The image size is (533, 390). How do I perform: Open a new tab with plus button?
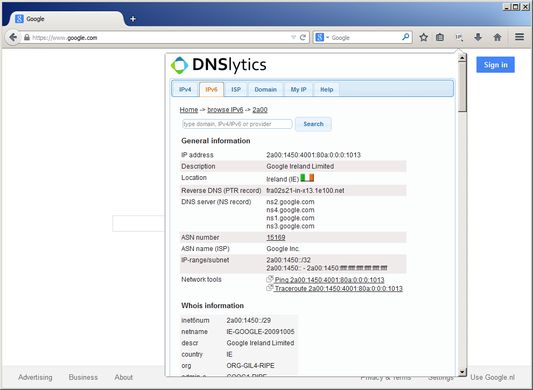point(133,19)
